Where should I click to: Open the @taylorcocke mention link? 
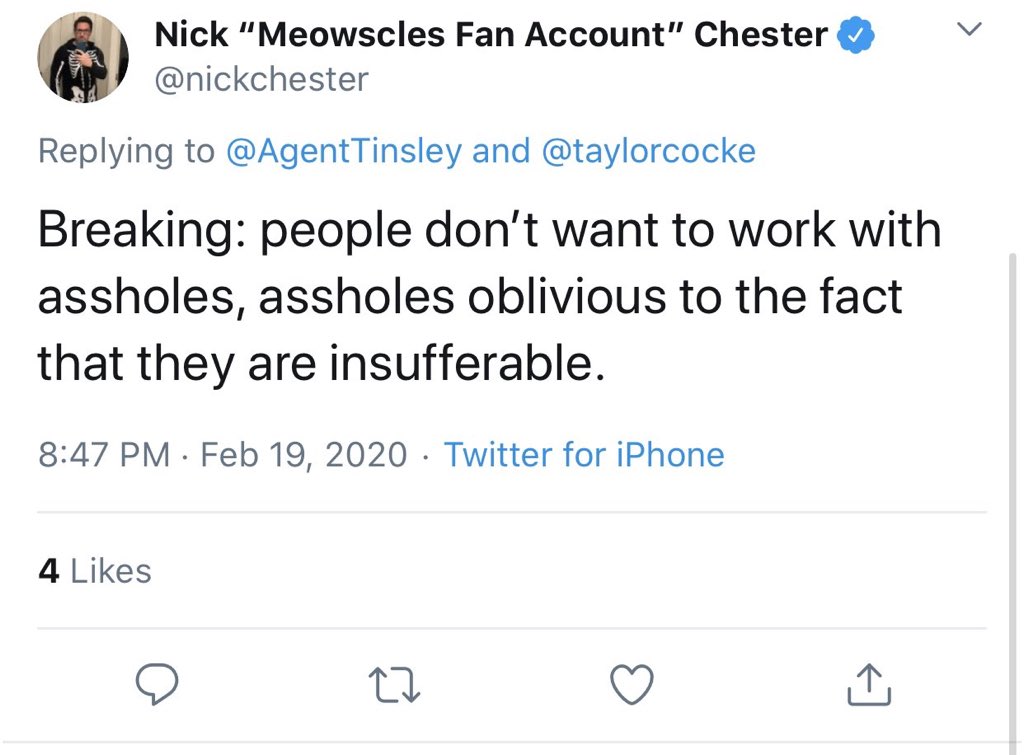coord(648,151)
